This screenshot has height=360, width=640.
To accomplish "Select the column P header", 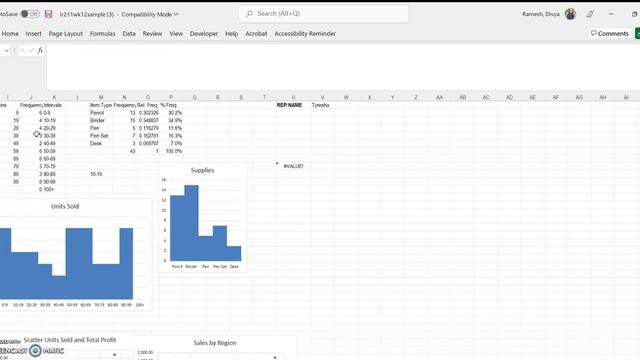I will coord(171,97).
